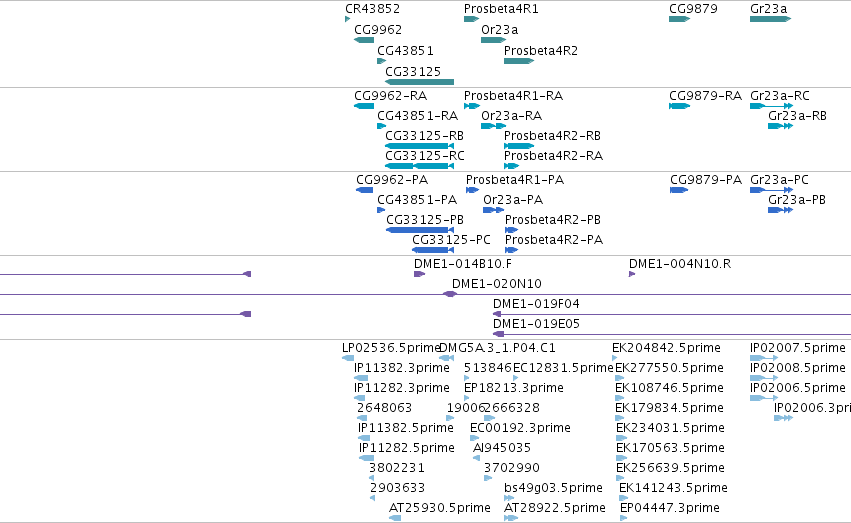
Task: Click the EK204842.5prime EST label
Action: [x=666, y=348]
